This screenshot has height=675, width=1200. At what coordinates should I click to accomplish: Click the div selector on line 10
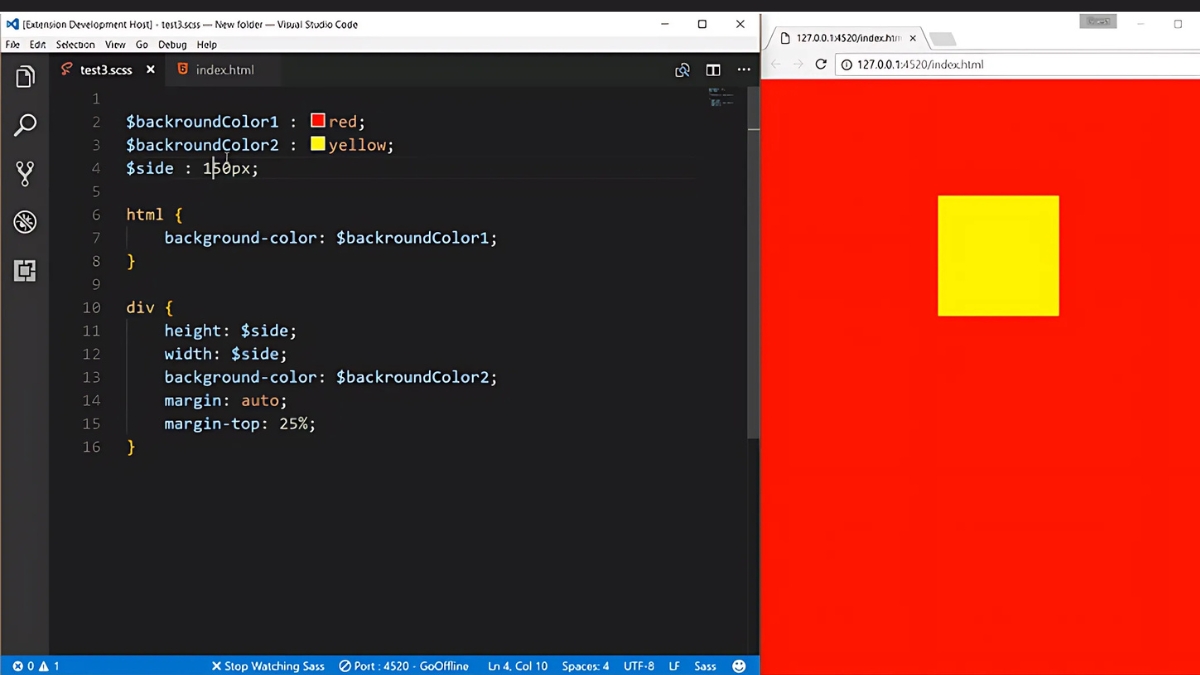(x=140, y=307)
